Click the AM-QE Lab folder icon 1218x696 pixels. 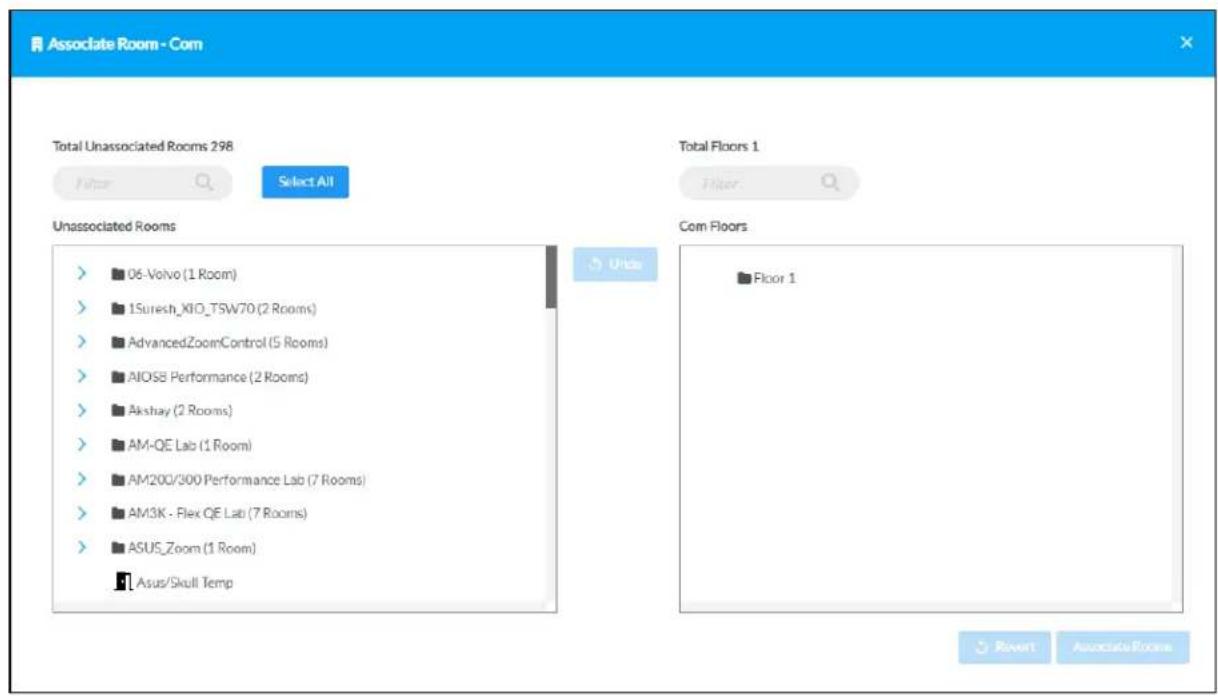click(118, 445)
